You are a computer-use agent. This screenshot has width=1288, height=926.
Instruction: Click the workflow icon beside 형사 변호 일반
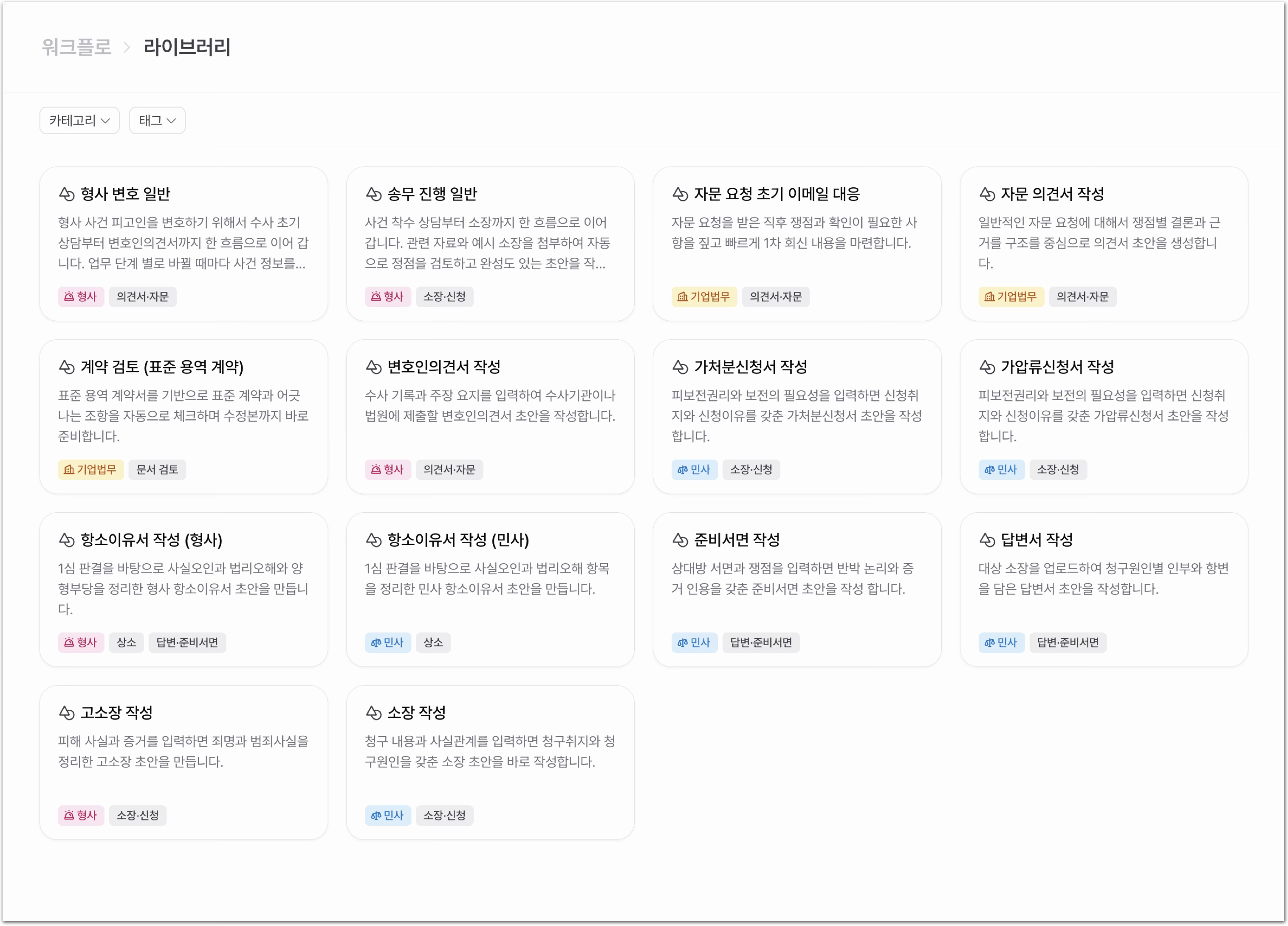(66, 194)
